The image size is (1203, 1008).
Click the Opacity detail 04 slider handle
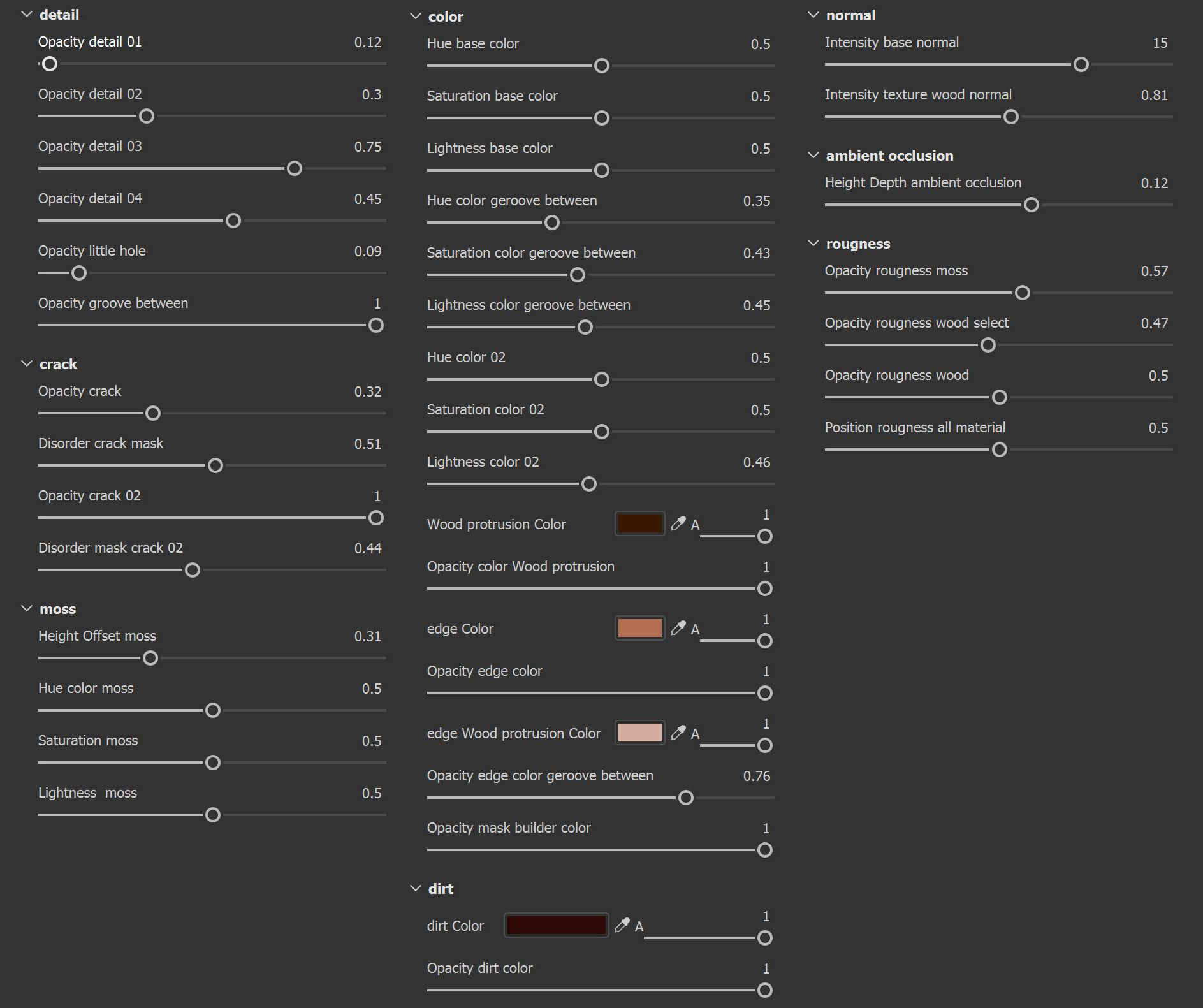233,221
